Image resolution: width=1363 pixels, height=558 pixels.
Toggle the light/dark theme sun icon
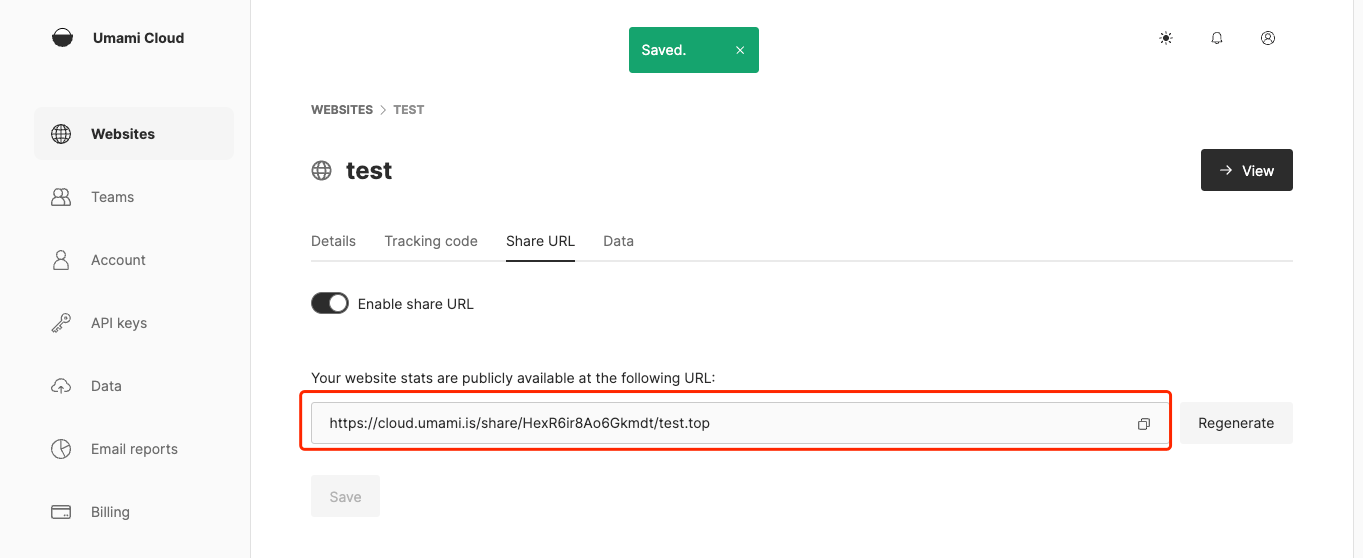tap(1165, 38)
